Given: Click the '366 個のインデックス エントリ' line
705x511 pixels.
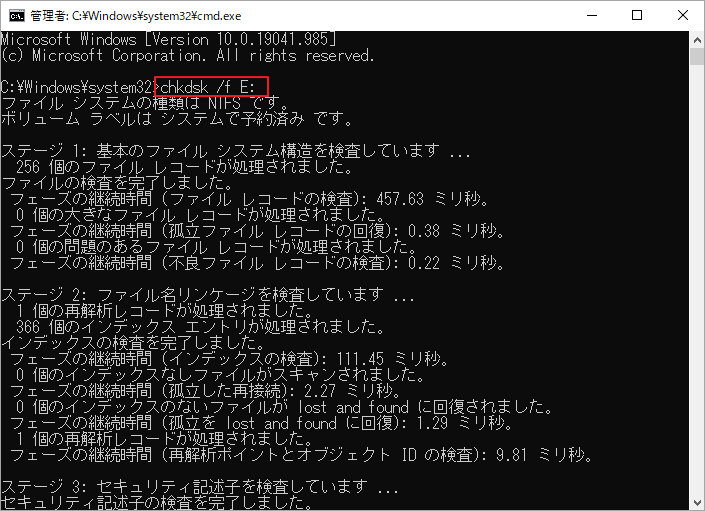Looking at the screenshot, I should pyautogui.click(x=201, y=328).
